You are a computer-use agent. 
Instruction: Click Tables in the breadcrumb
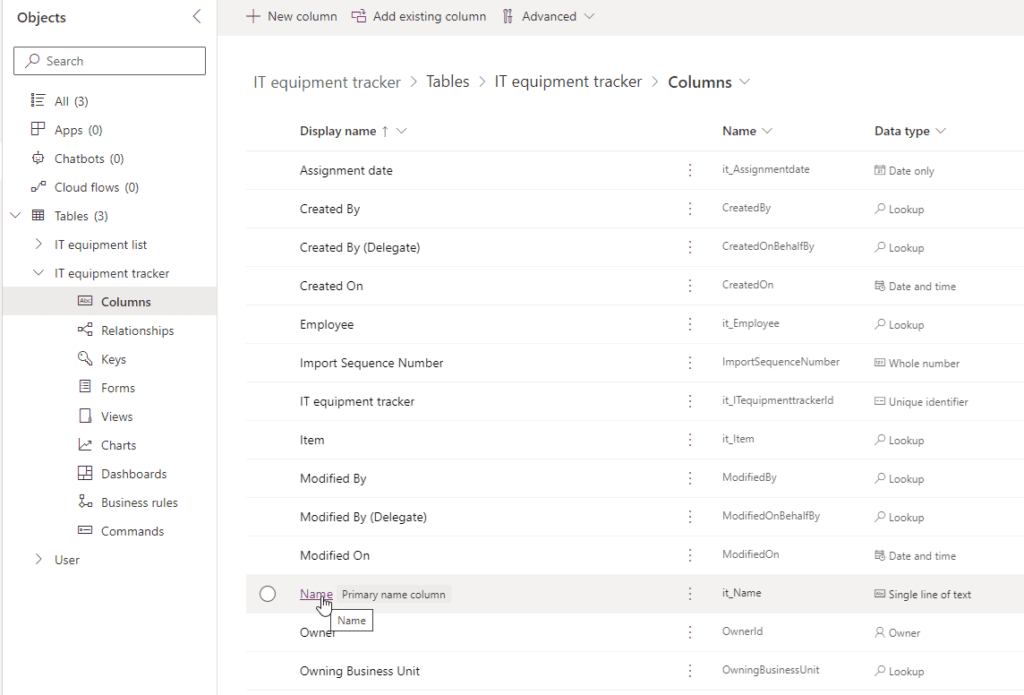[447, 82]
